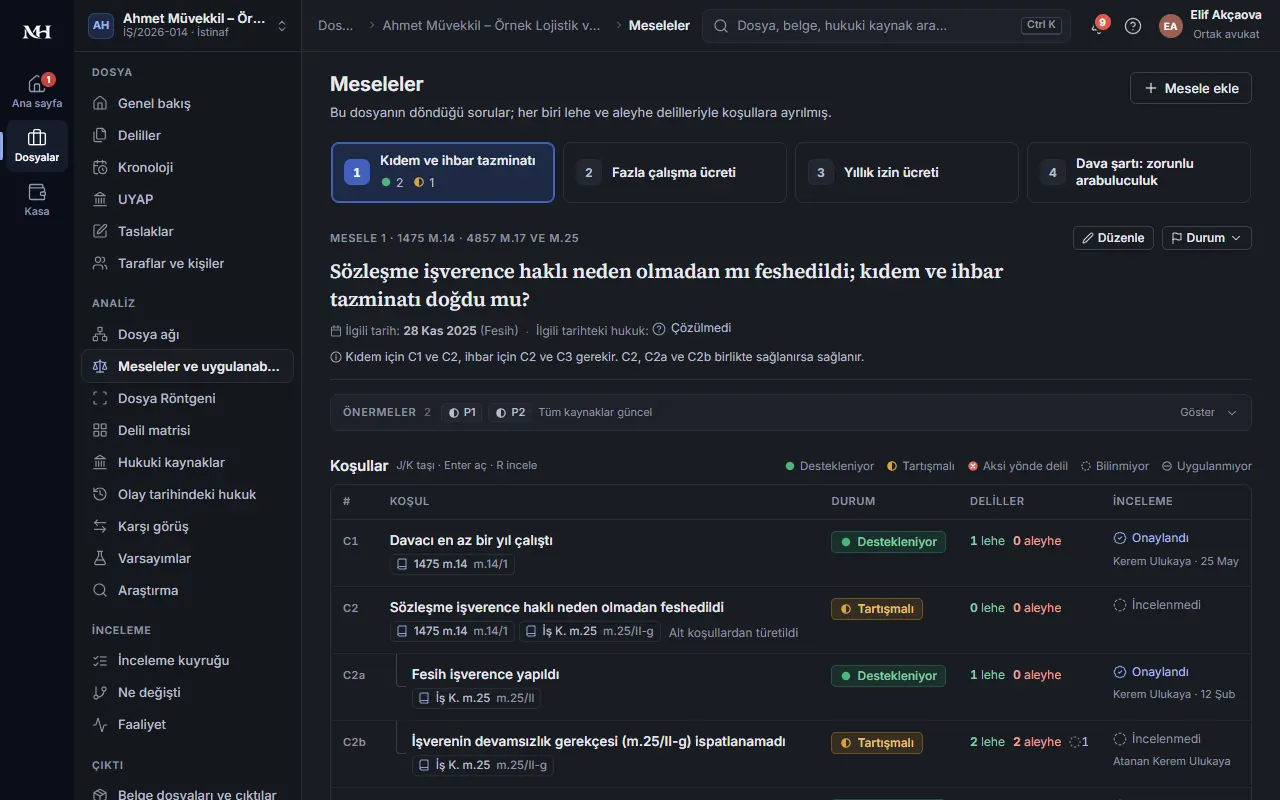Go to Karşı görüş
Viewport: 1280px width, 800px height.
coord(187,526)
